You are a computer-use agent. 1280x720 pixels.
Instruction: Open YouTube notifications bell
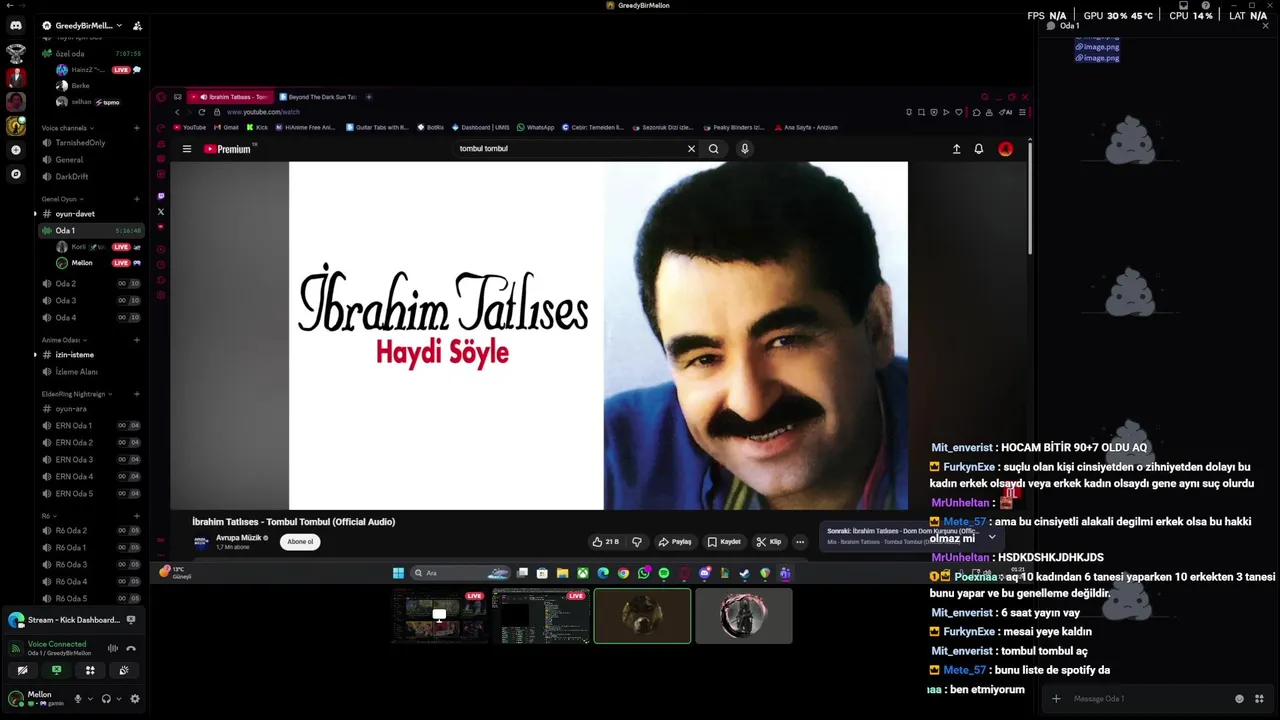pos(979,149)
